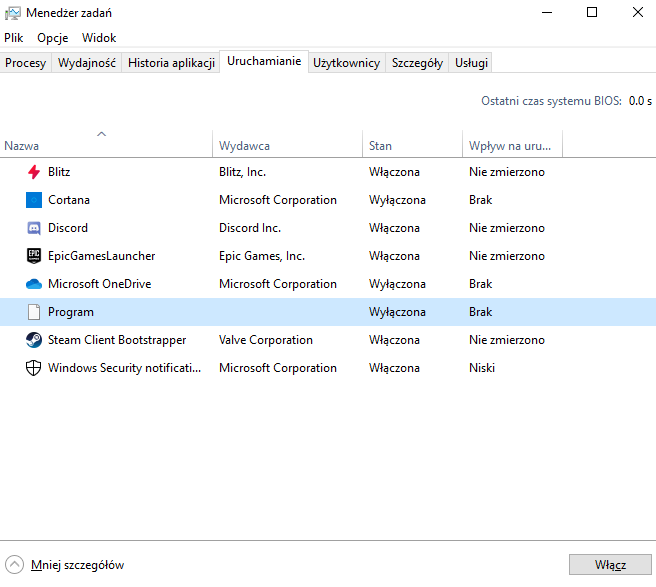Click the blank file icon beside Program
Screen dimensions: 656x587
pyautogui.click(x=34, y=312)
